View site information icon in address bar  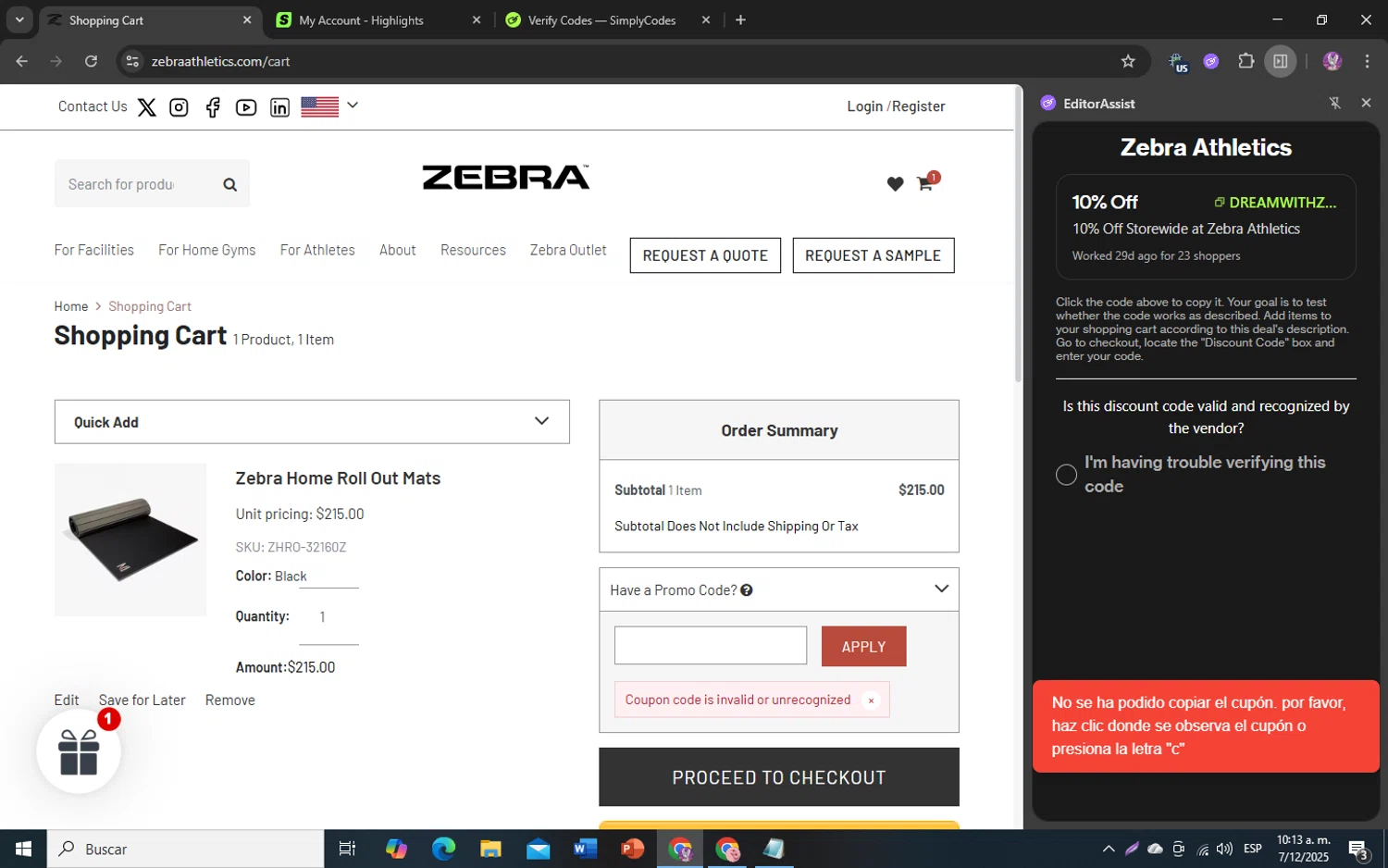coord(132,61)
